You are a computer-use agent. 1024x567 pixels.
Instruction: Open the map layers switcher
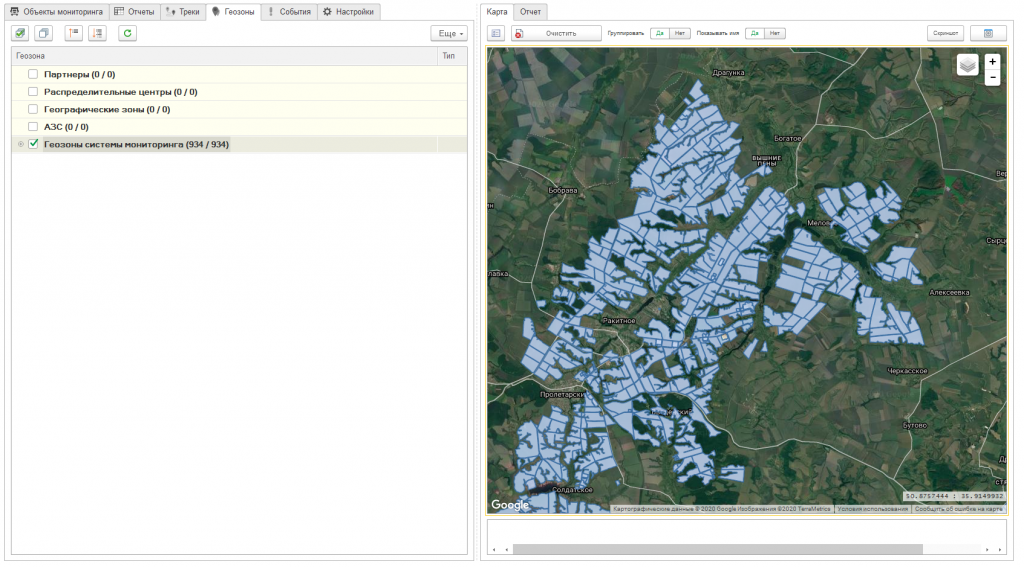click(967, 65)
